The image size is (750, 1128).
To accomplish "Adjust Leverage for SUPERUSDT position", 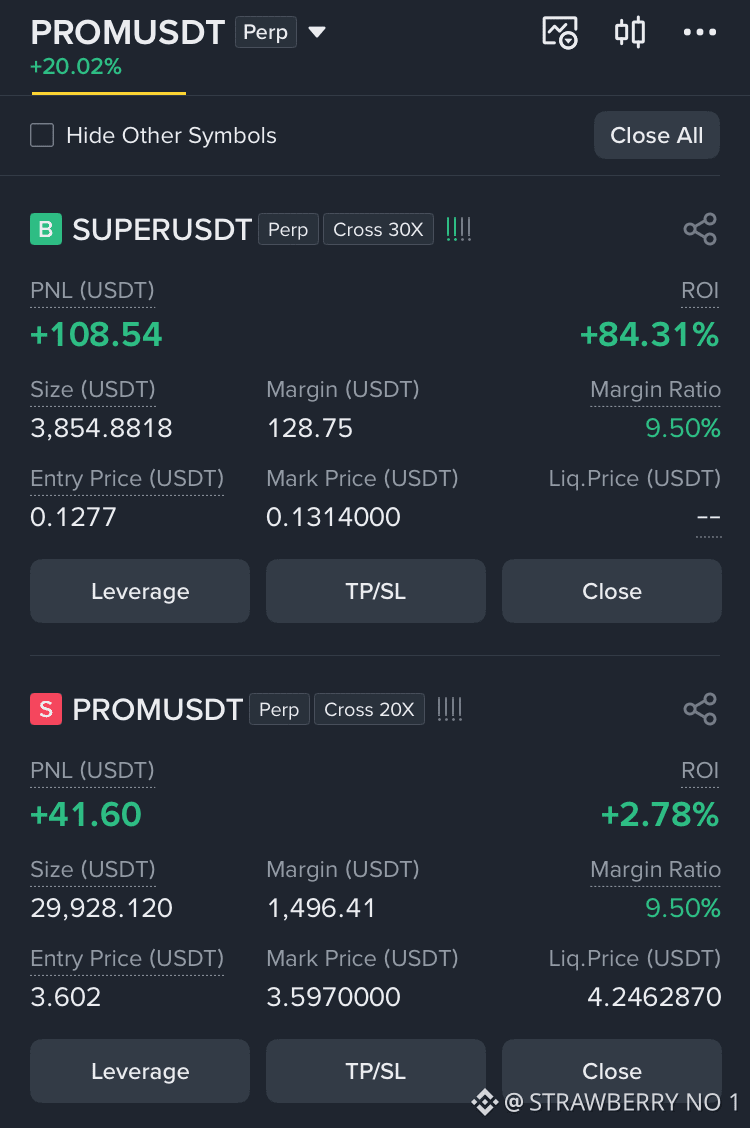I will [x=140, y=591].
